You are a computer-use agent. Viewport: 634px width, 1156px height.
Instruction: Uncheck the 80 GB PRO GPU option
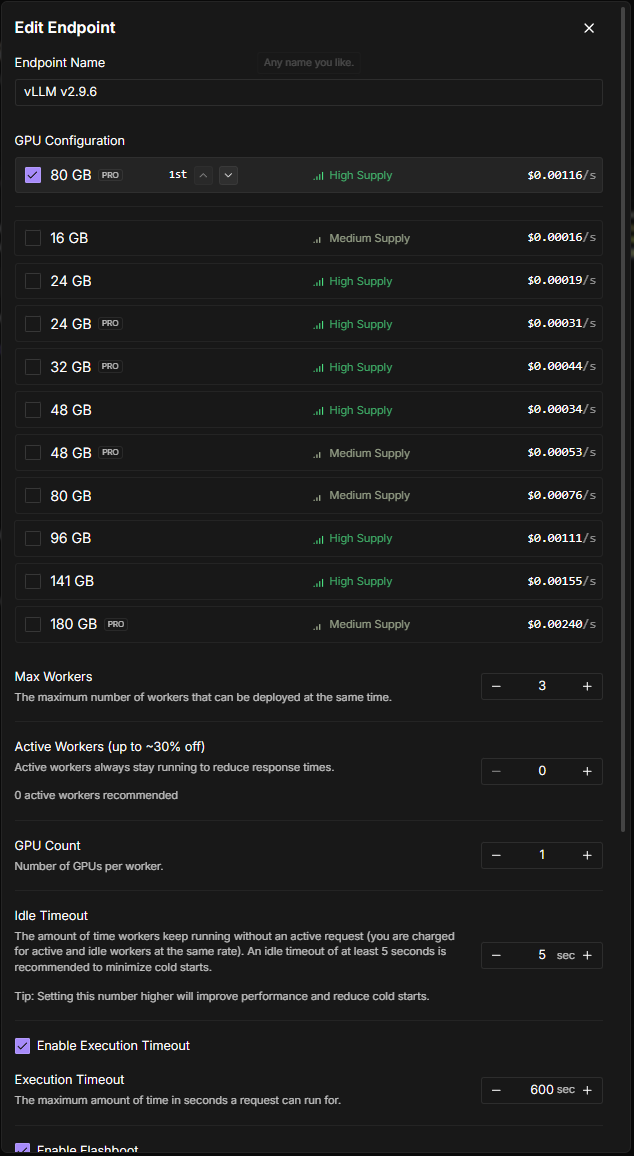33,175
